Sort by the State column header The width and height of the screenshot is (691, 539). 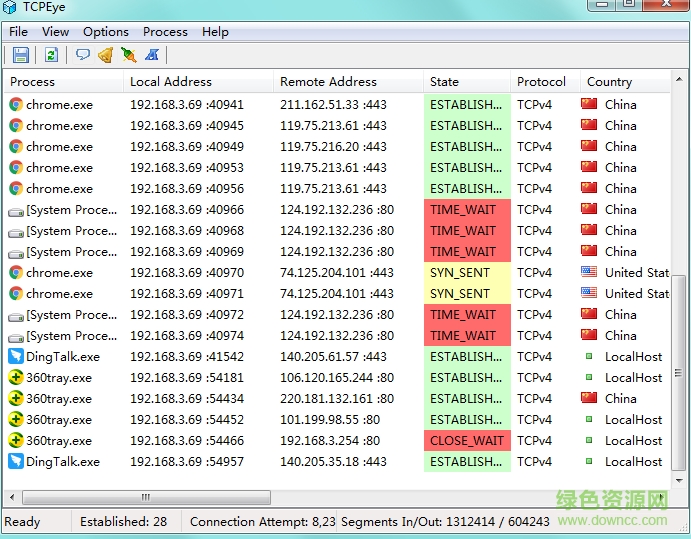tap(466, 82)
